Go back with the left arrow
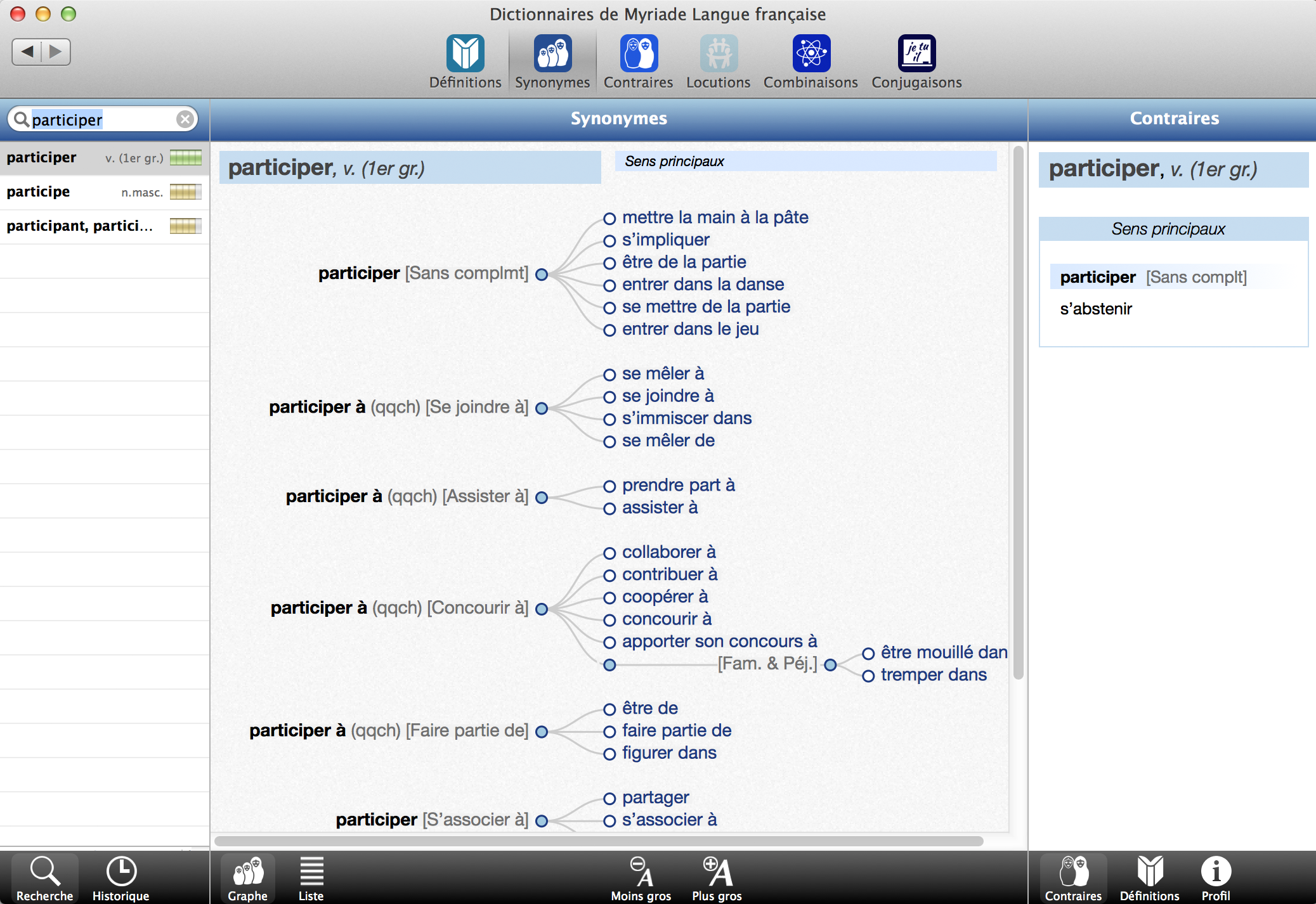This screenshot has width=1316, height=904. [27, 51]
